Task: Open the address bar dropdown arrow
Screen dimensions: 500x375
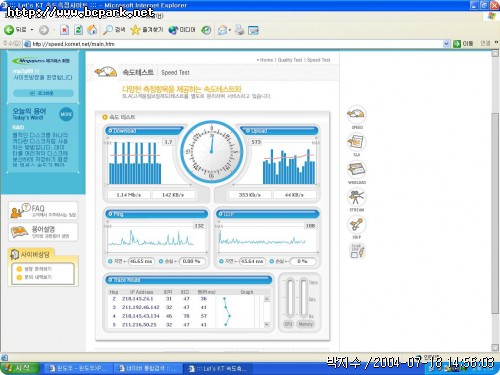Action: coord(446,44)
